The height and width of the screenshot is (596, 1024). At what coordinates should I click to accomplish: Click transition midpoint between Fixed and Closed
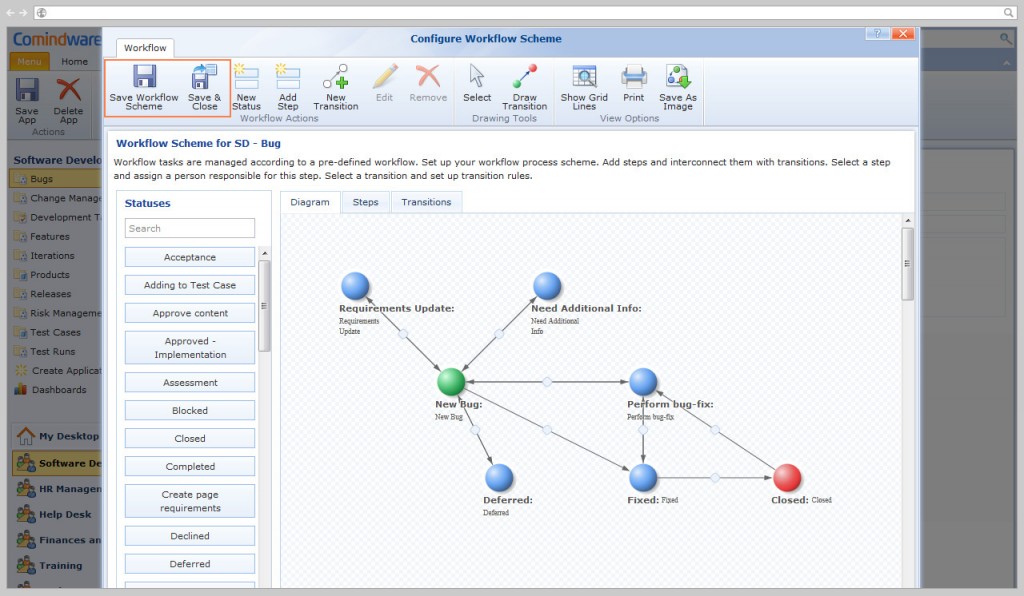715,478
